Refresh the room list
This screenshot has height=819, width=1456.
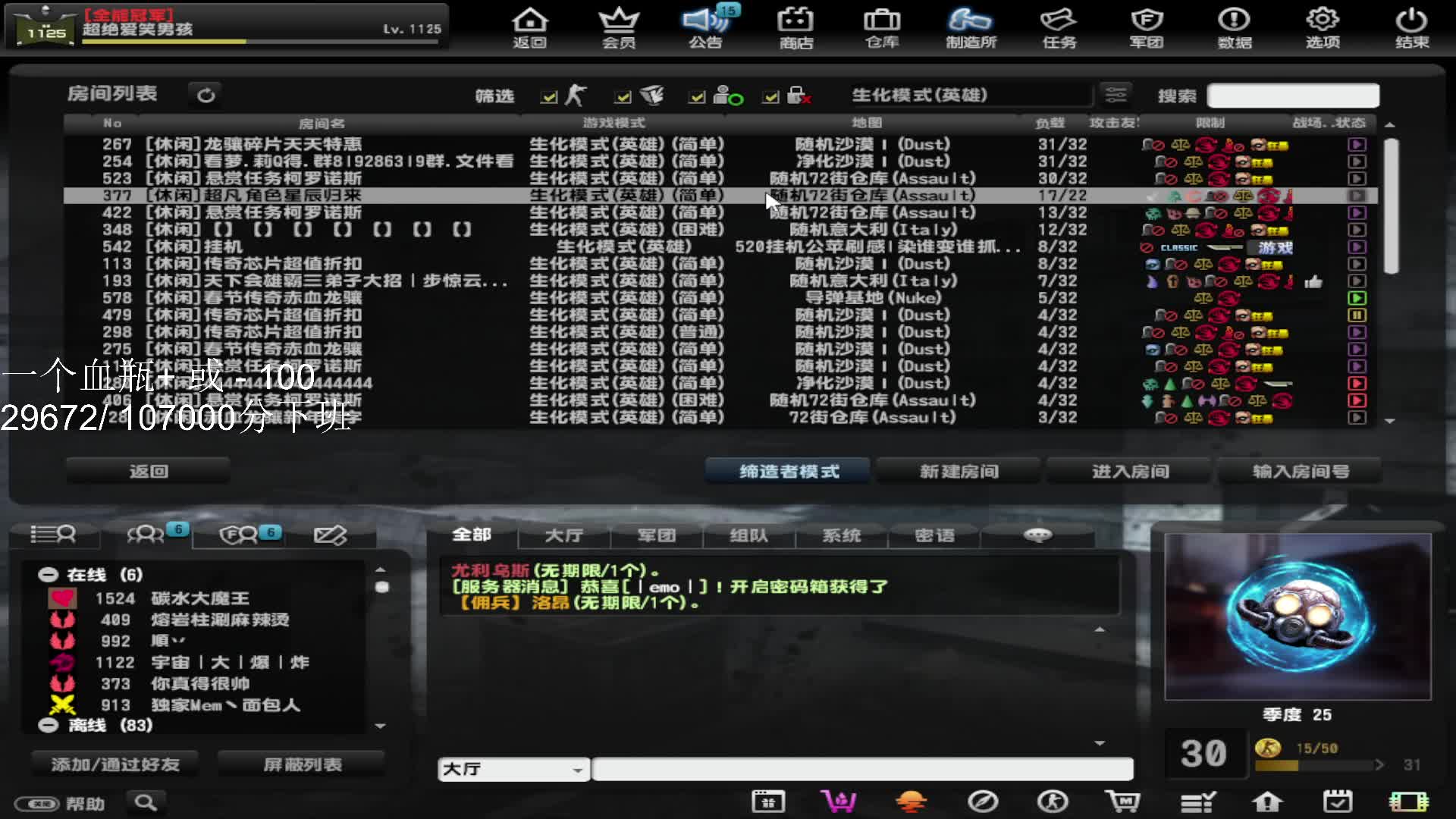click(x=206, y=96)
